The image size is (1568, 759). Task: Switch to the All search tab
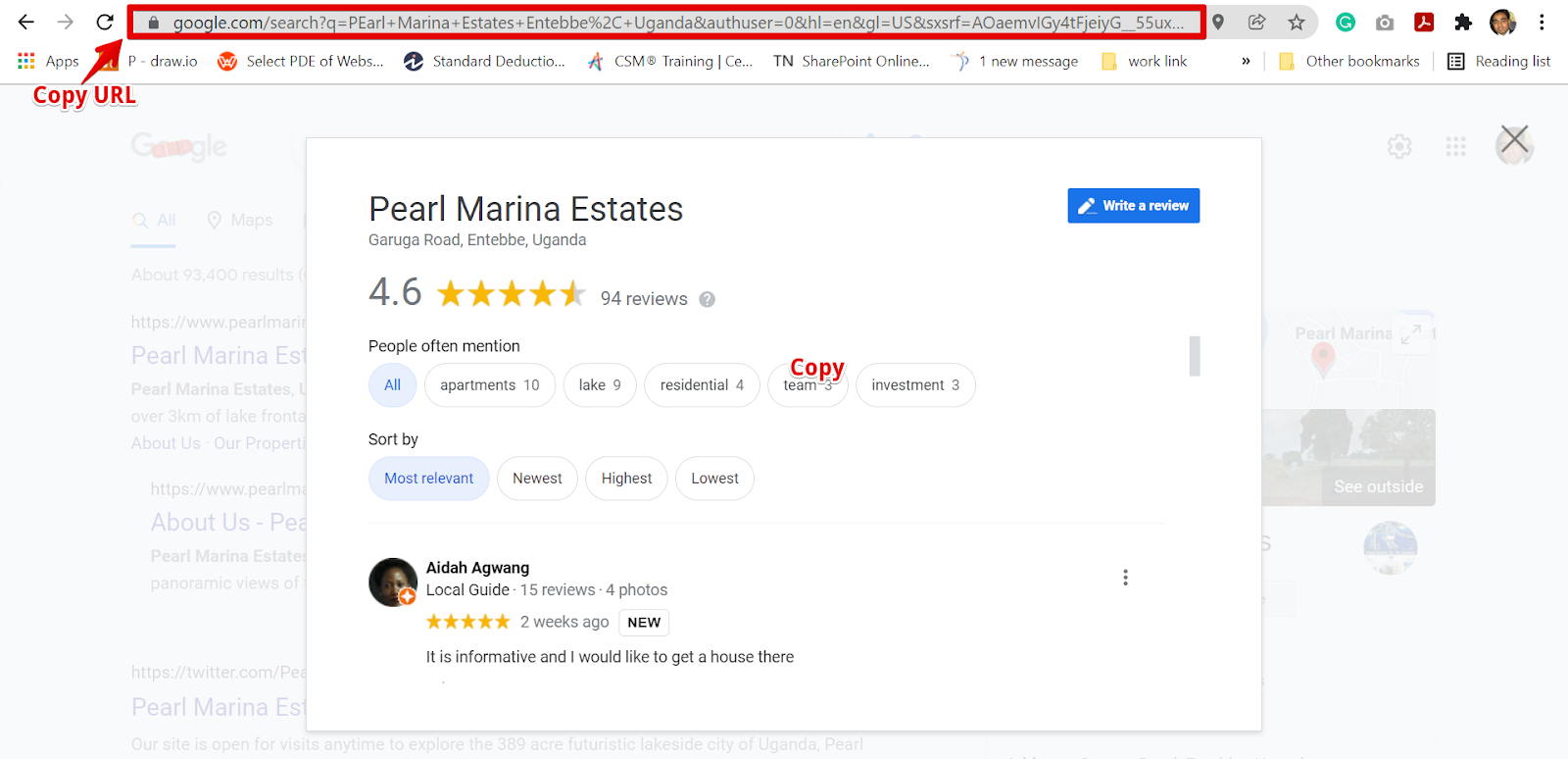pyautogui.click(x=155, y=221)
